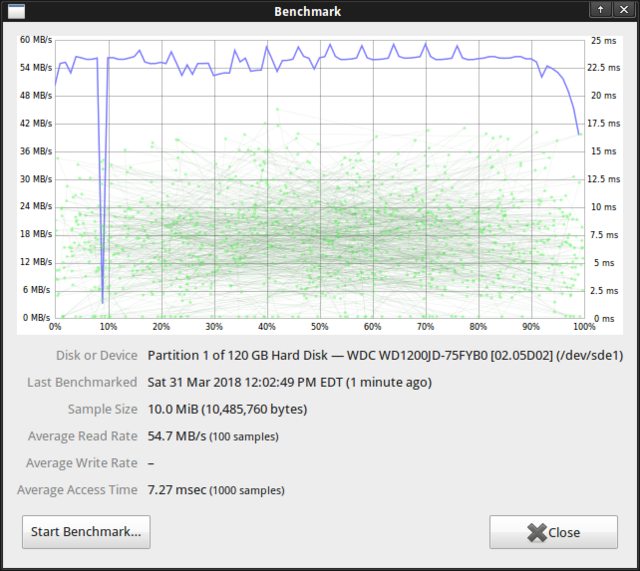
Task: Click the '30%' x-axis label
Action: pos(214,327)
